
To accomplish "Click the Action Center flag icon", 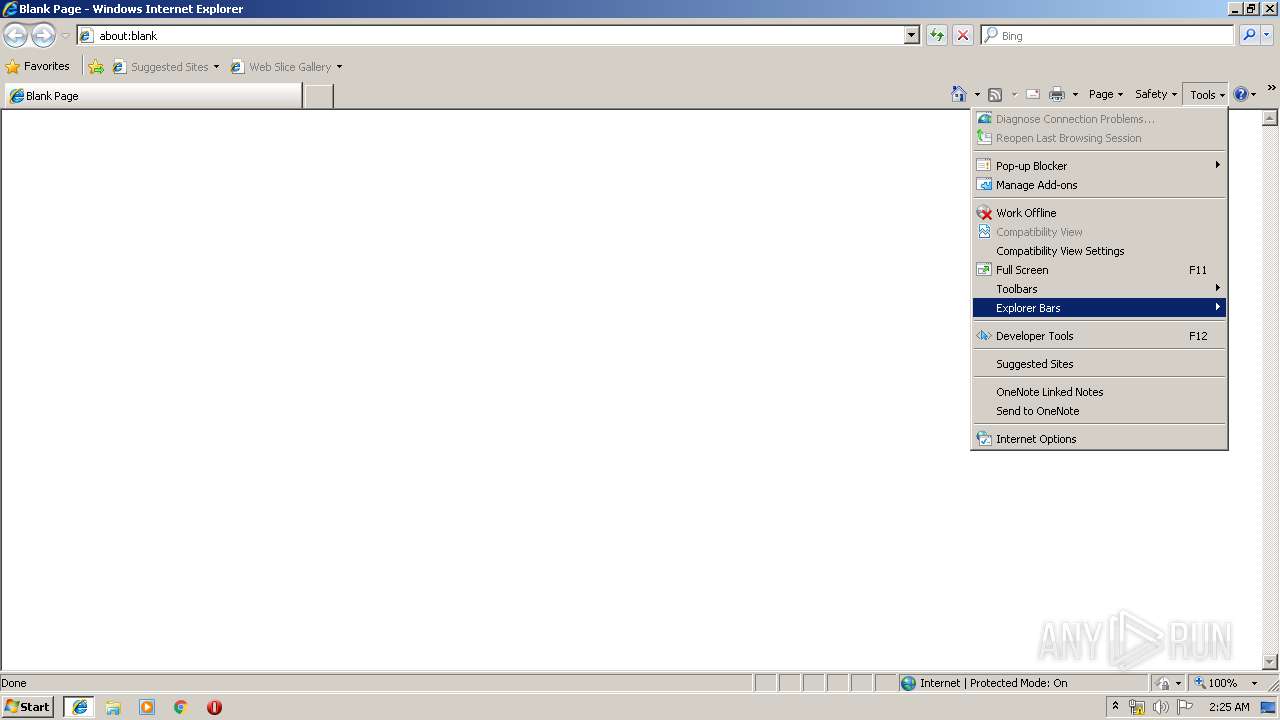I will click(1185, 707).
